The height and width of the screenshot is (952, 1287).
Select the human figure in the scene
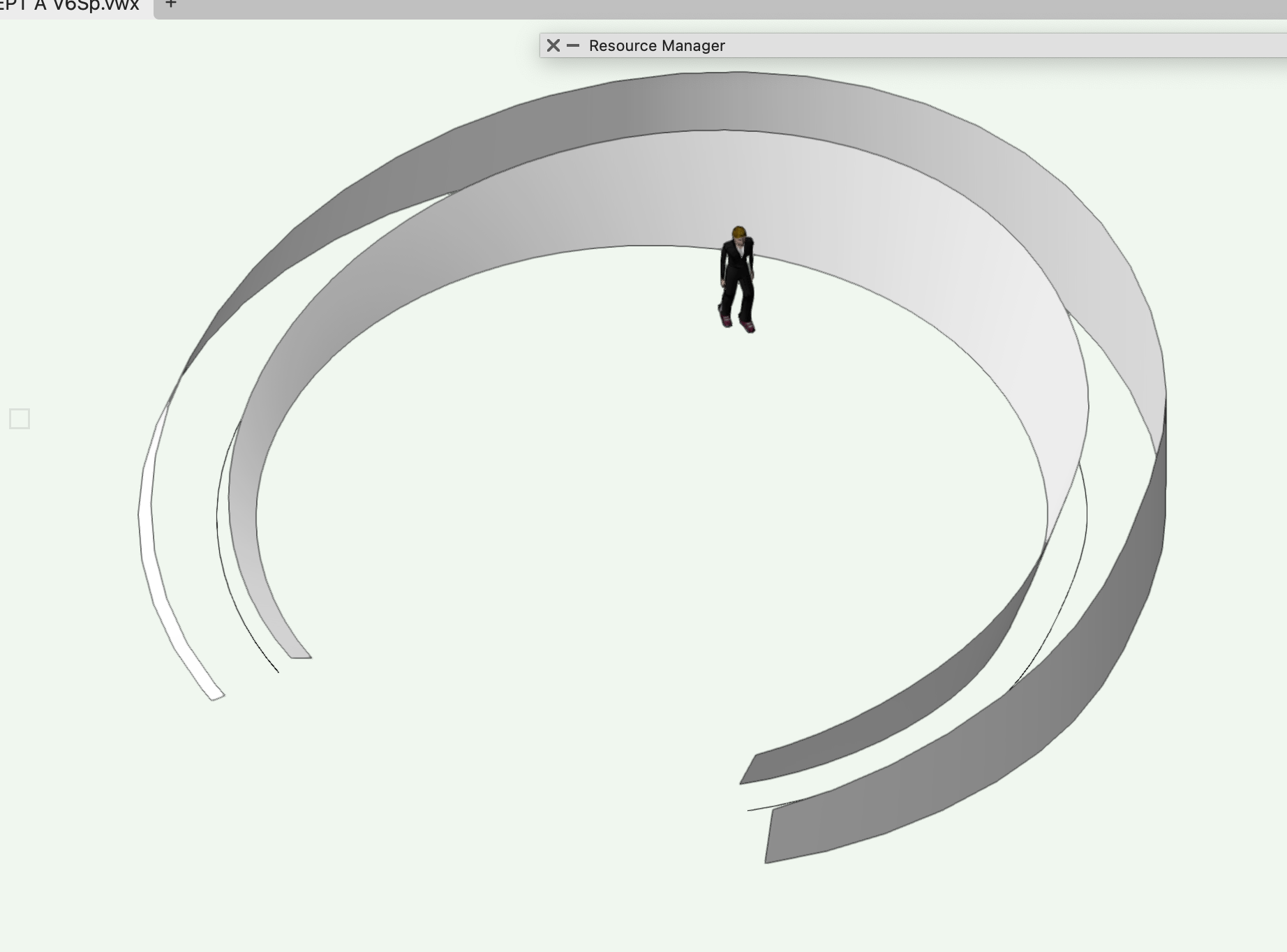click(736, 279)
